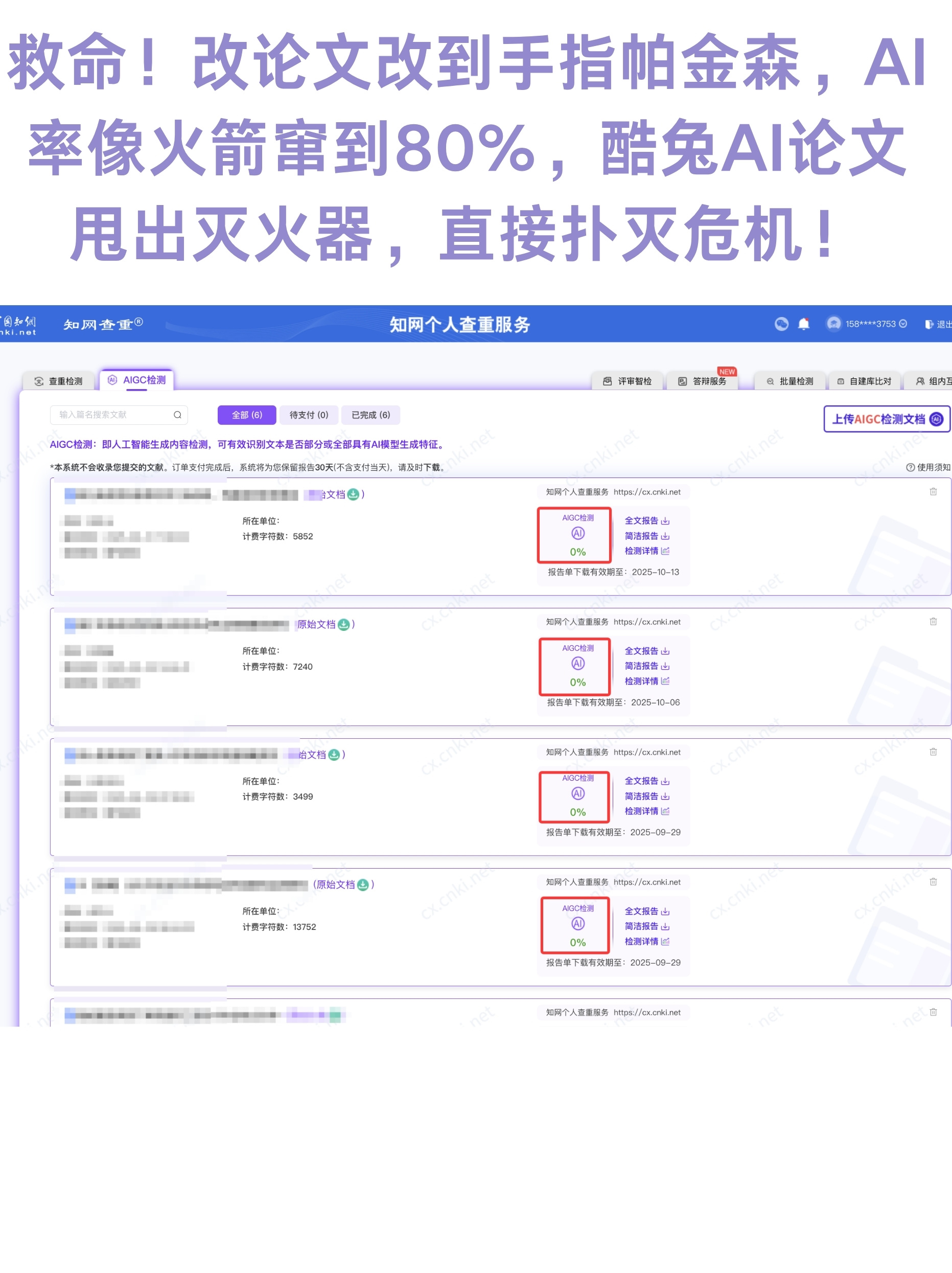
Task: Open the 答辩服务 tab
Action: pyautogui.click(x=702, y=381)
